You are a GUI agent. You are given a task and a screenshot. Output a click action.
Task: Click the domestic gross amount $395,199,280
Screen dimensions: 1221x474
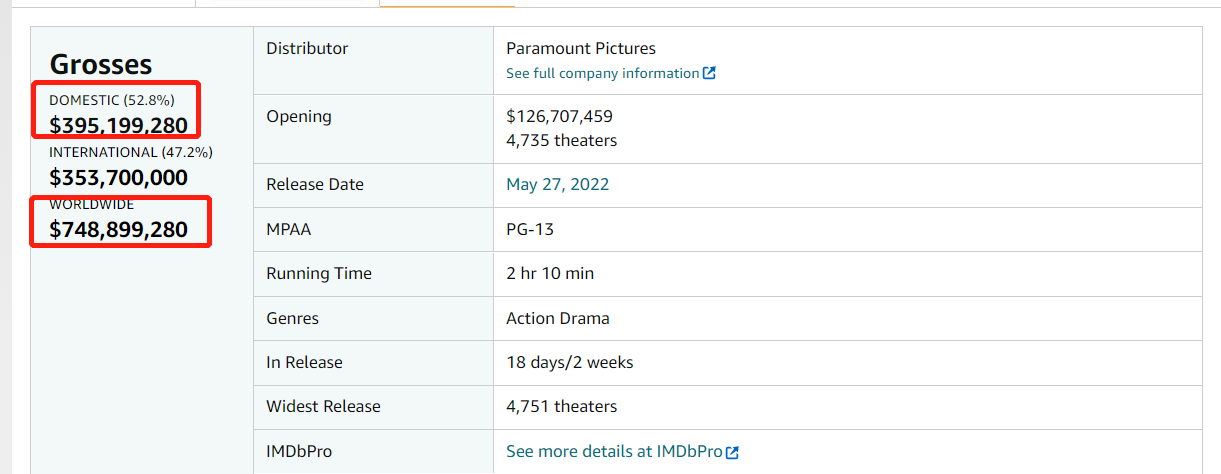118,125
